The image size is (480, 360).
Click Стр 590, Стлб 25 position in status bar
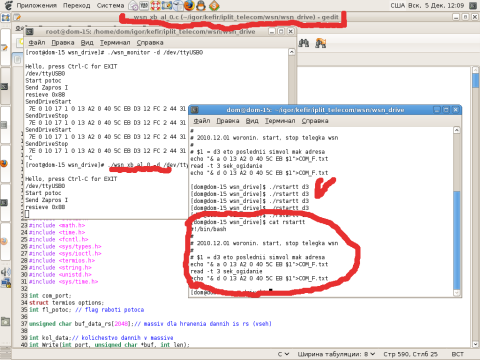[x=410, y=354]
